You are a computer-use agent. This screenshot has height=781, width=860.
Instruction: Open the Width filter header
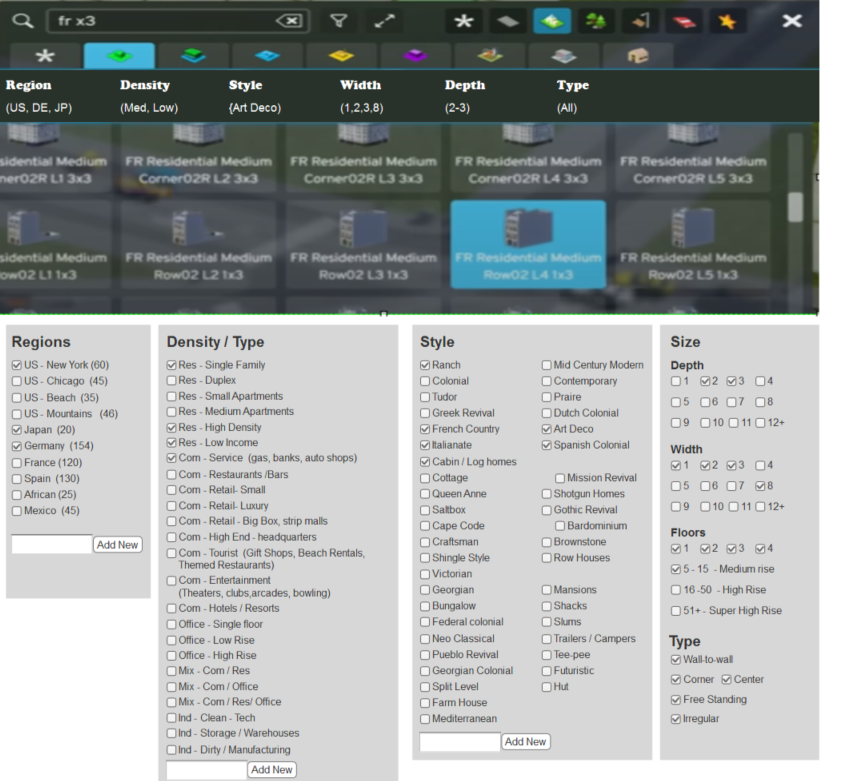coord(360,85)
